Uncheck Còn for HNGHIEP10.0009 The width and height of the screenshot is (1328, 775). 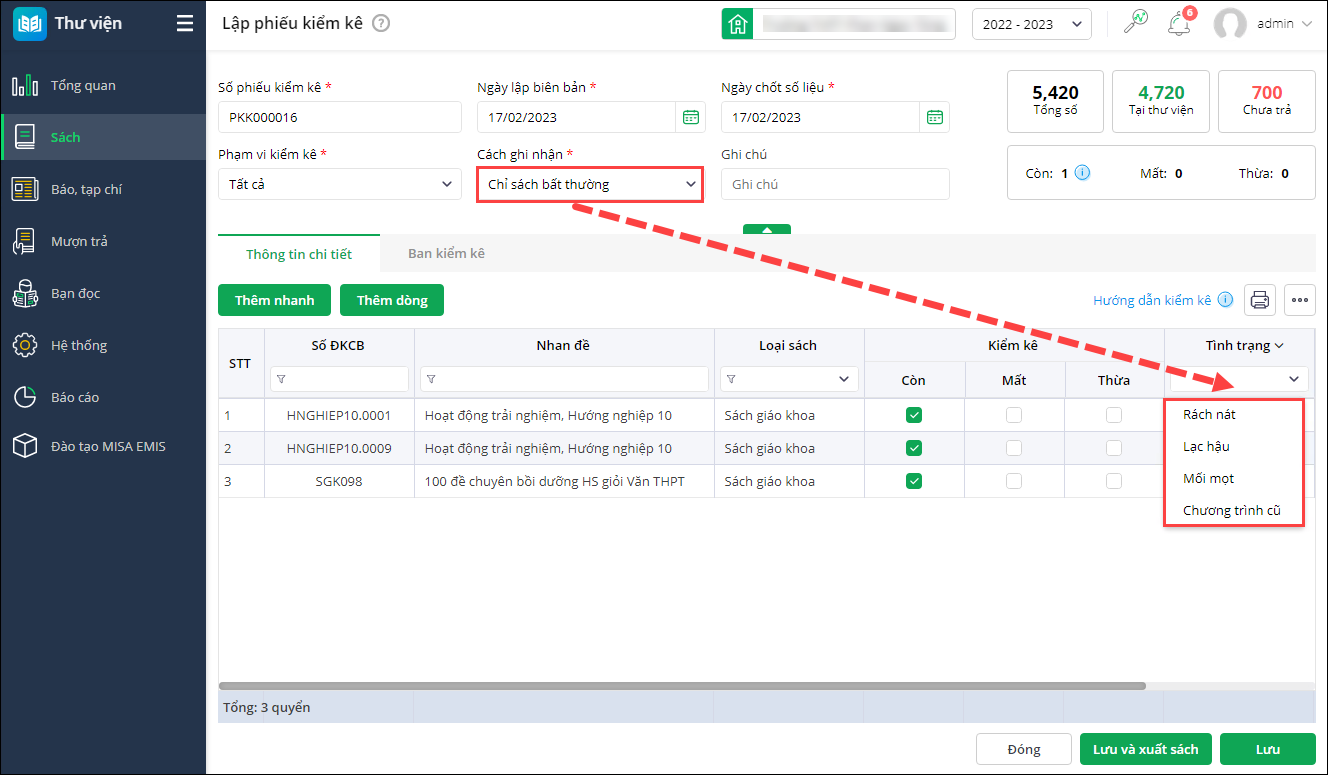point(914,448)
